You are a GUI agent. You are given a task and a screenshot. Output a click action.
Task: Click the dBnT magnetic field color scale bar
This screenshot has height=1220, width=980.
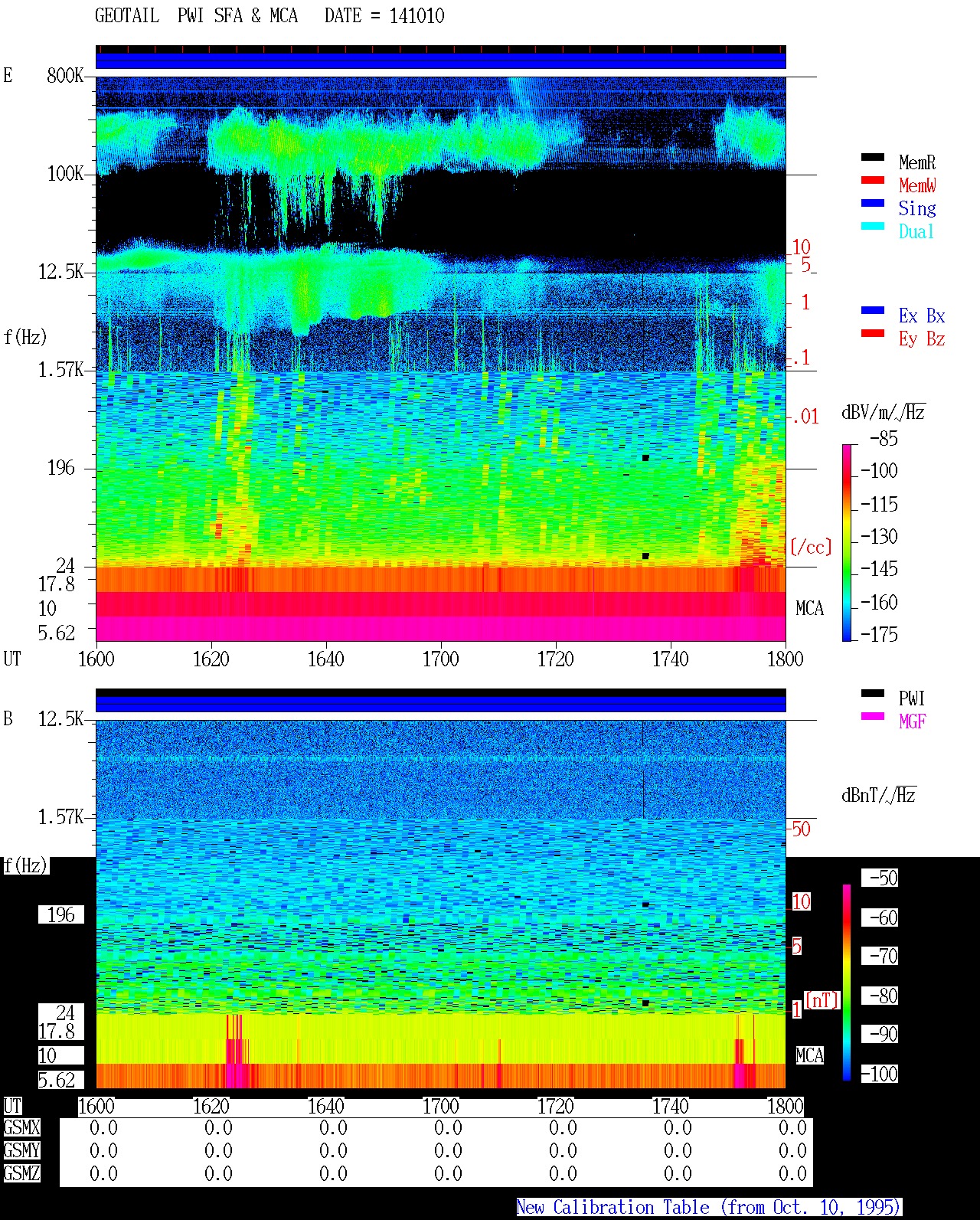coord(847,983)
